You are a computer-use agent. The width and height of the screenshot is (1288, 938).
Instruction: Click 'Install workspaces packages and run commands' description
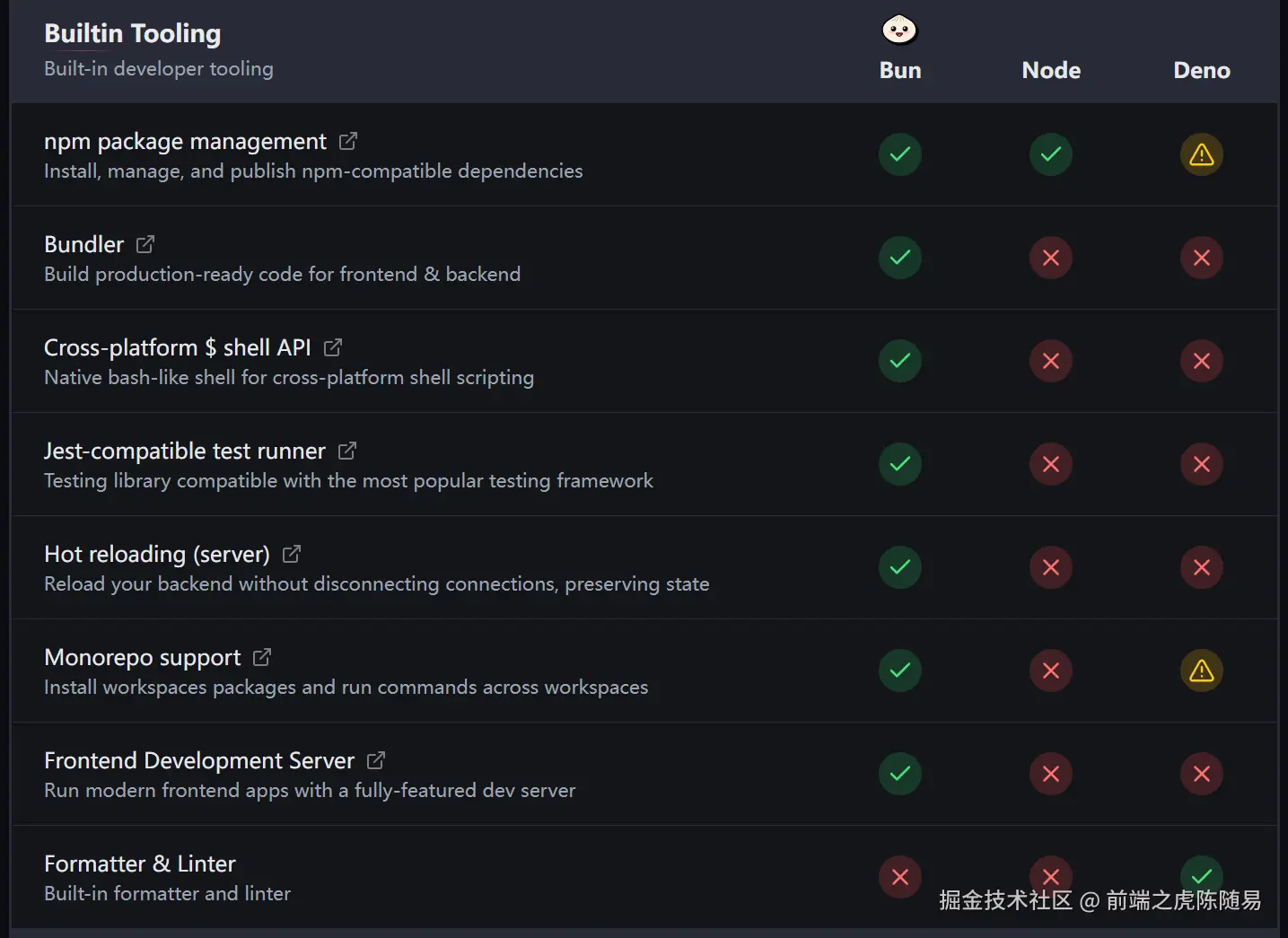[x=346, y=687]
